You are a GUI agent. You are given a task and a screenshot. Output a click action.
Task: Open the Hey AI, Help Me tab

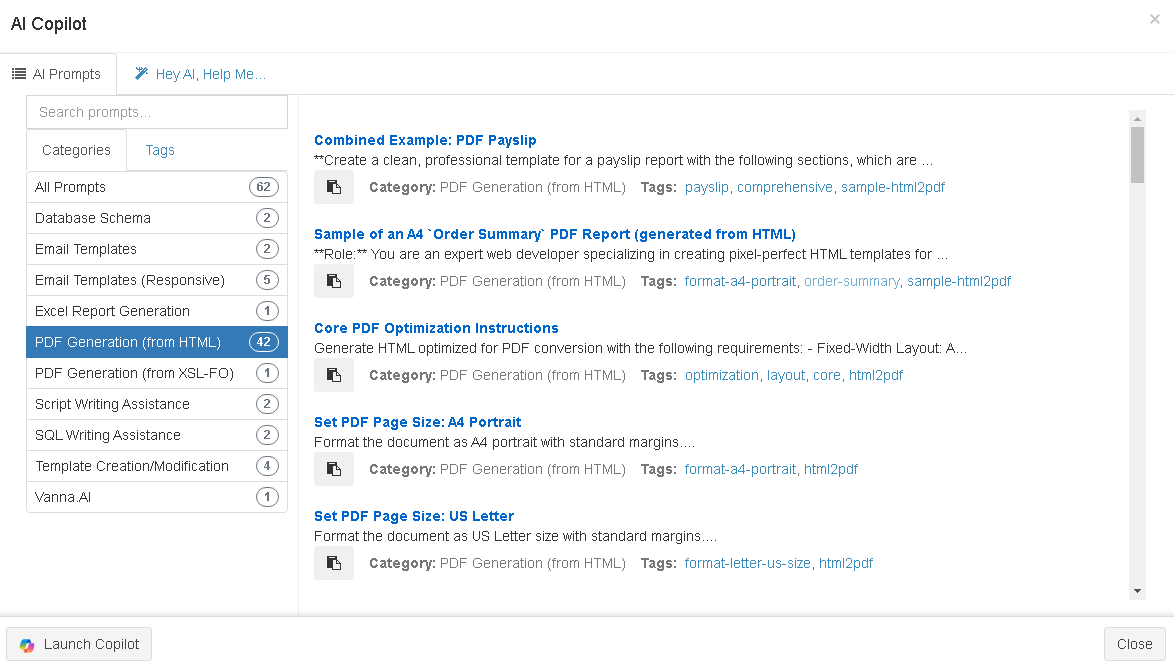click(x=200, y=74)
